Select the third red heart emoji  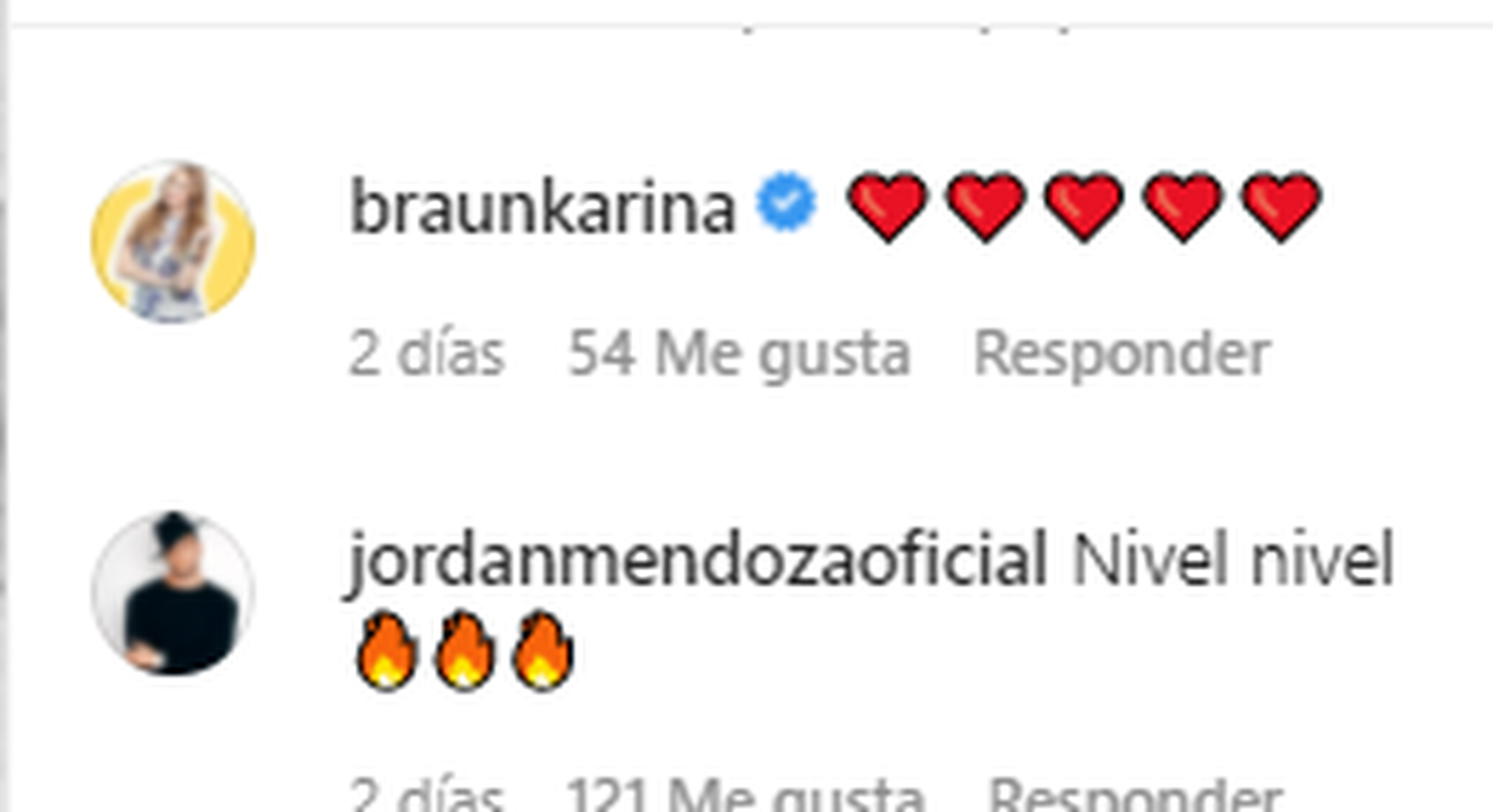(x=1084, y=207)
